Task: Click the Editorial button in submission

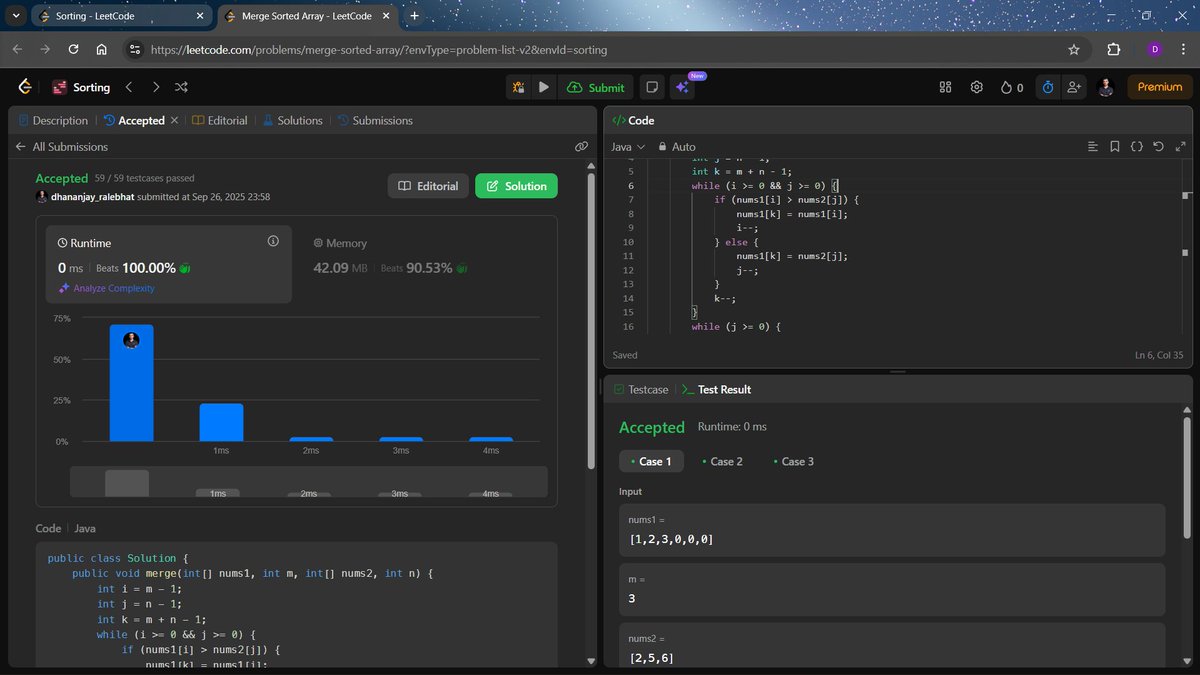Action: 428,186
